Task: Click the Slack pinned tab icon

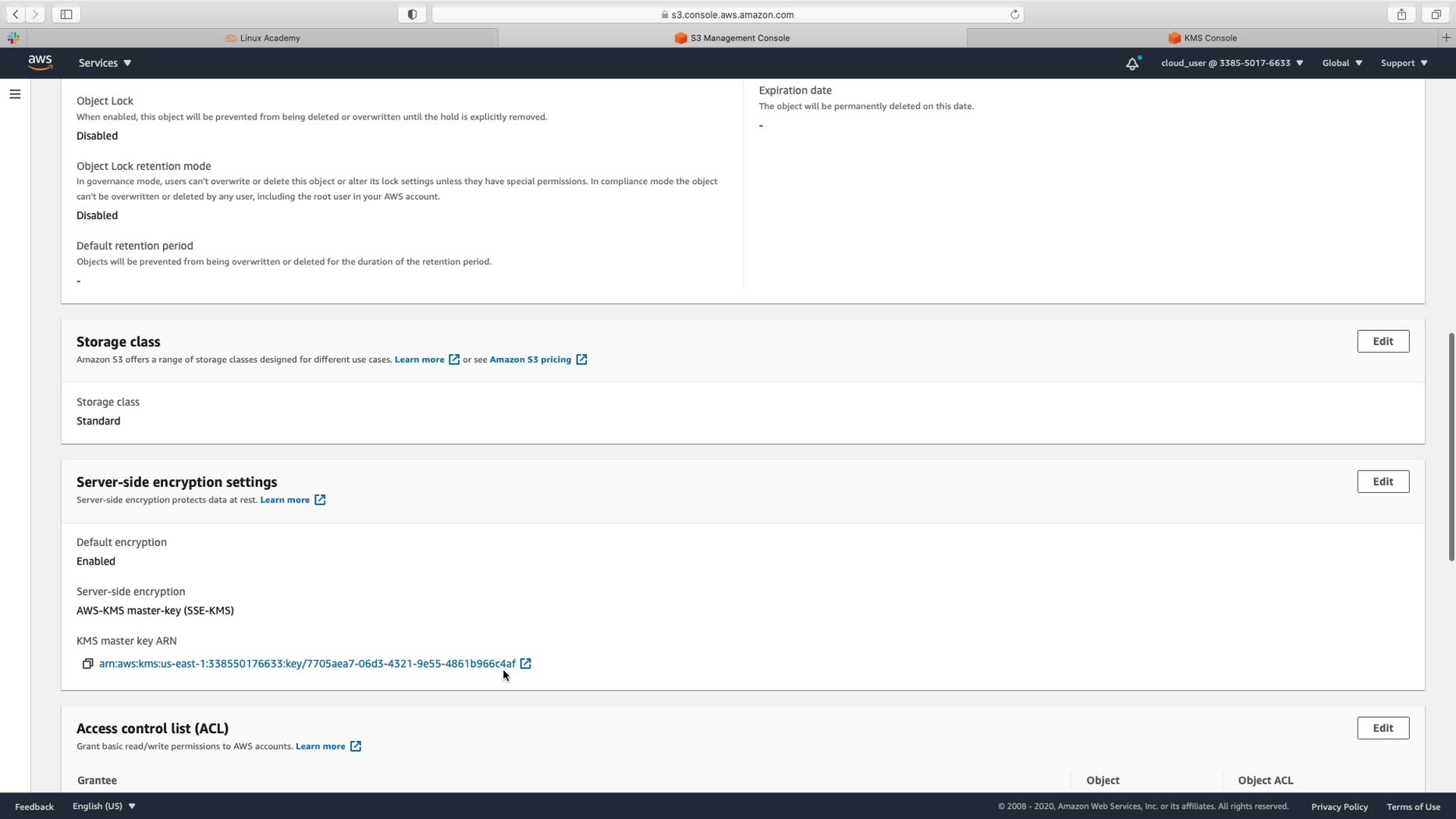Action: [x=13, y=37]
